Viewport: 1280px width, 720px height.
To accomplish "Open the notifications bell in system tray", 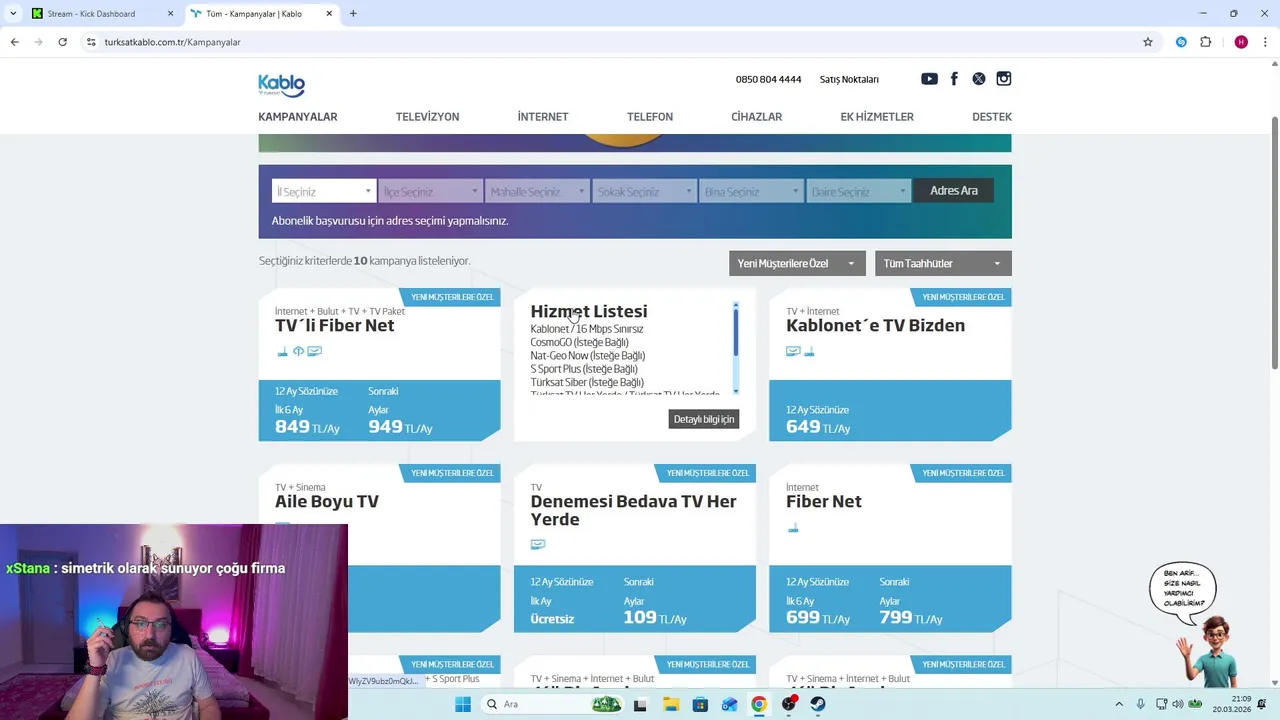I will click(x=1261, y=704).
